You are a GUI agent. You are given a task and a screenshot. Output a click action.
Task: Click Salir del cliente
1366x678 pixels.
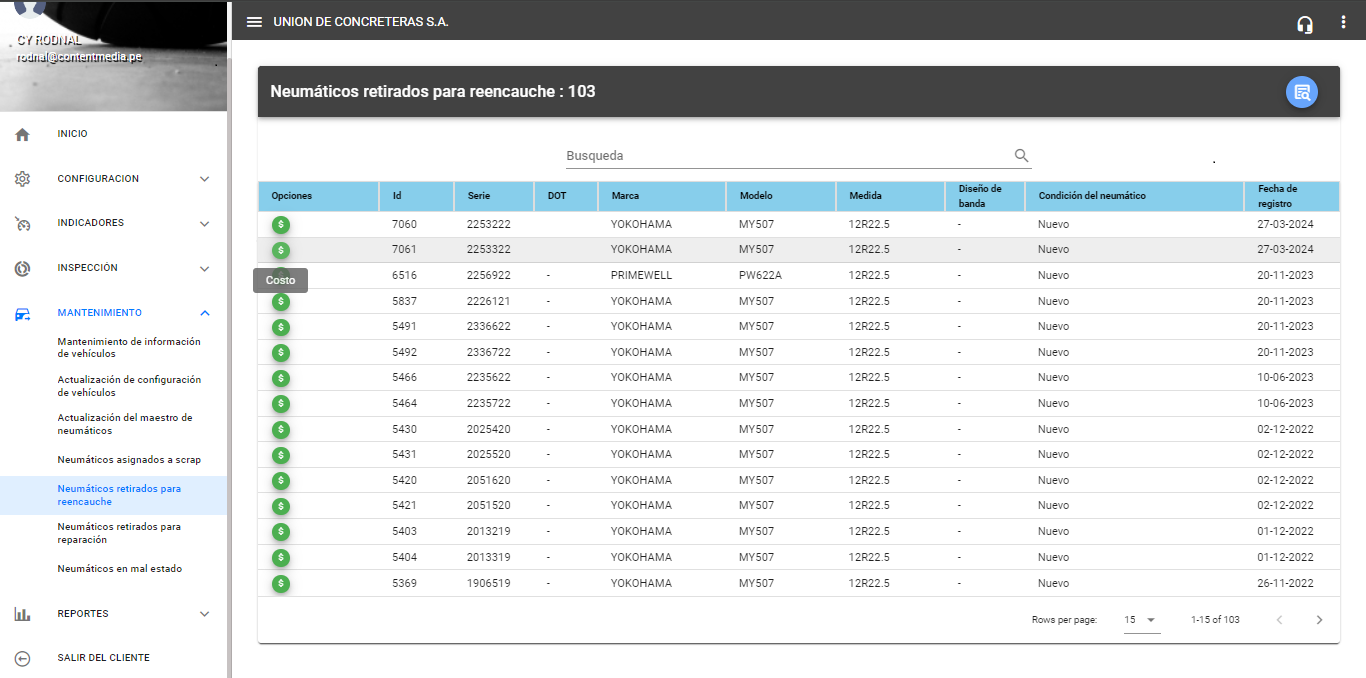103,658
